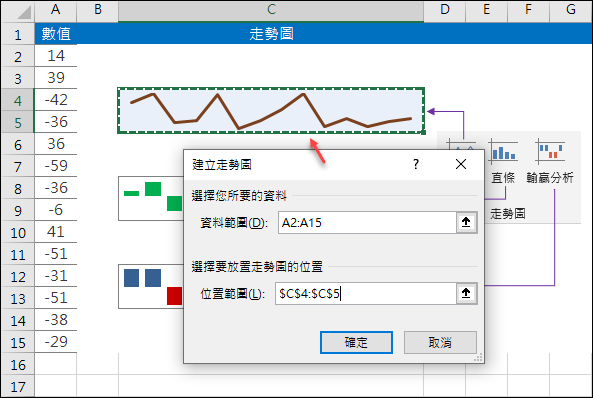Select column F header
The width and height of the screenshot is (593, 398).
tap(529, 10)
